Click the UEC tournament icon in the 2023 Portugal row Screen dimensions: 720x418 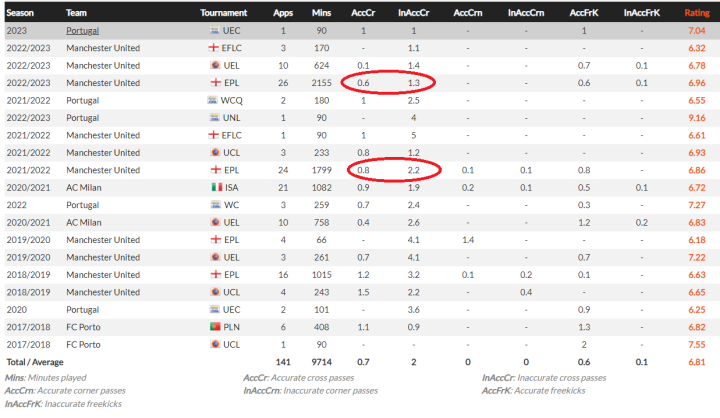click(213, 31)
